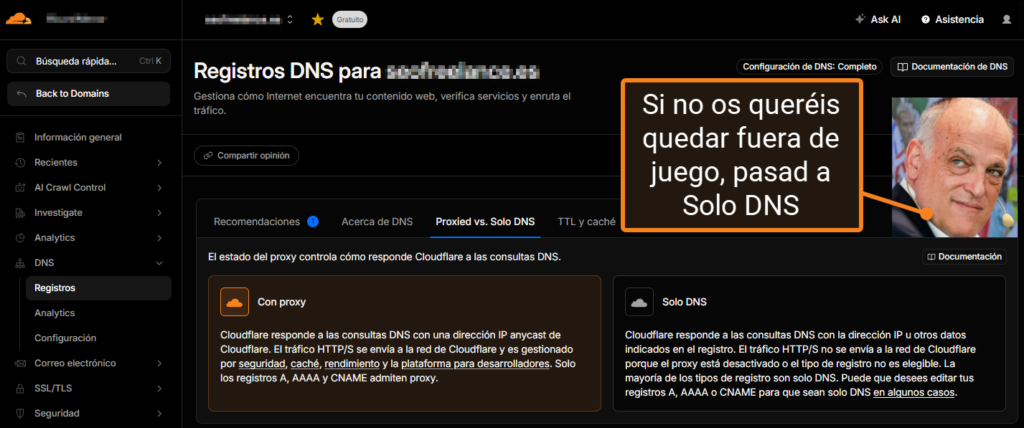Click the Analytics chart icon

(x=20, y=238)
